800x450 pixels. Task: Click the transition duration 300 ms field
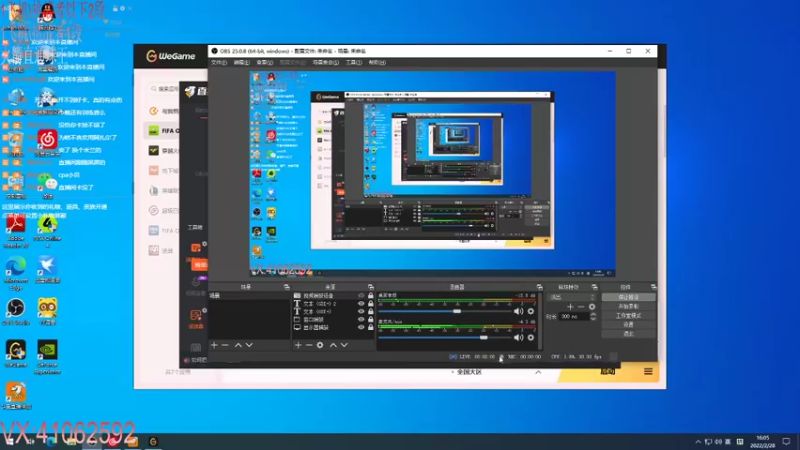click(x=574, y=317)
